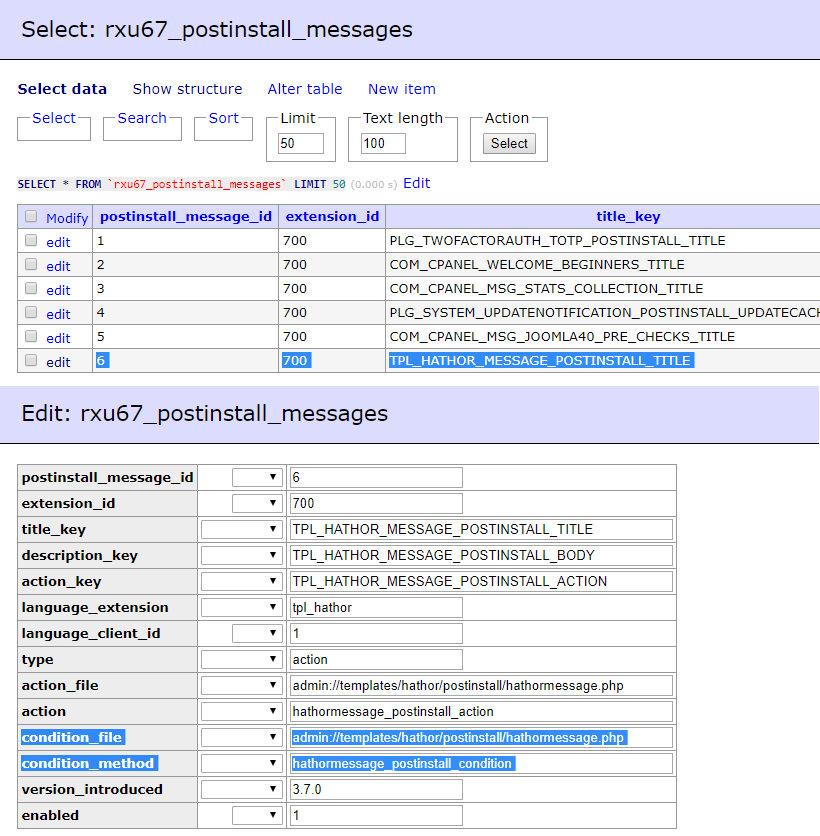Click the language_extension input with tpl_hathor

(376, 607)
